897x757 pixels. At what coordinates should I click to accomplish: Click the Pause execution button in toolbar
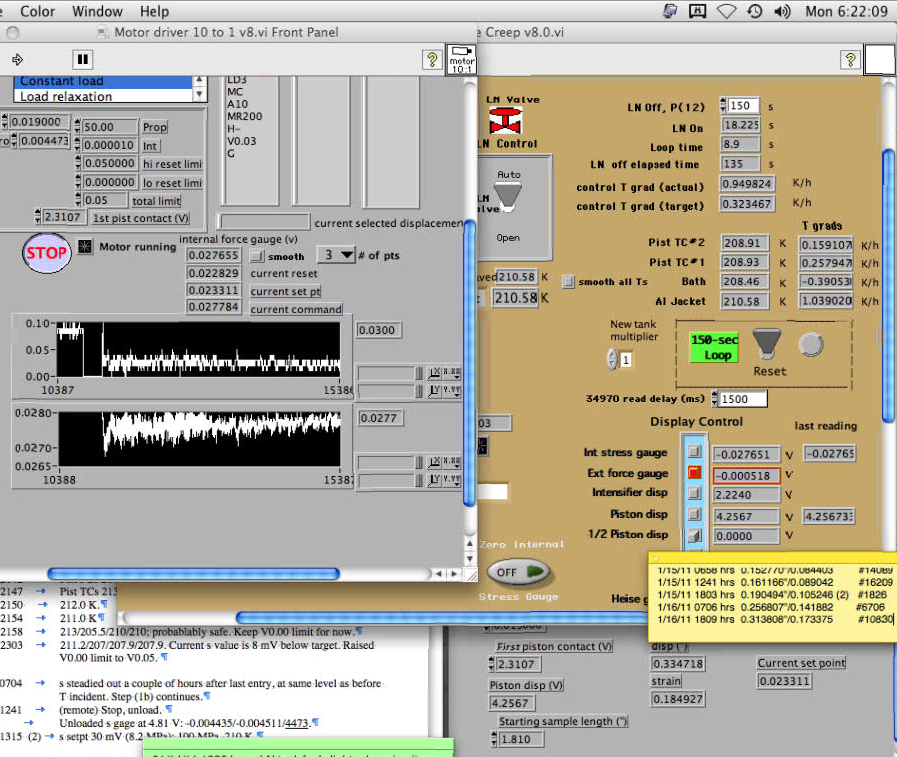(x=83, y=60)
